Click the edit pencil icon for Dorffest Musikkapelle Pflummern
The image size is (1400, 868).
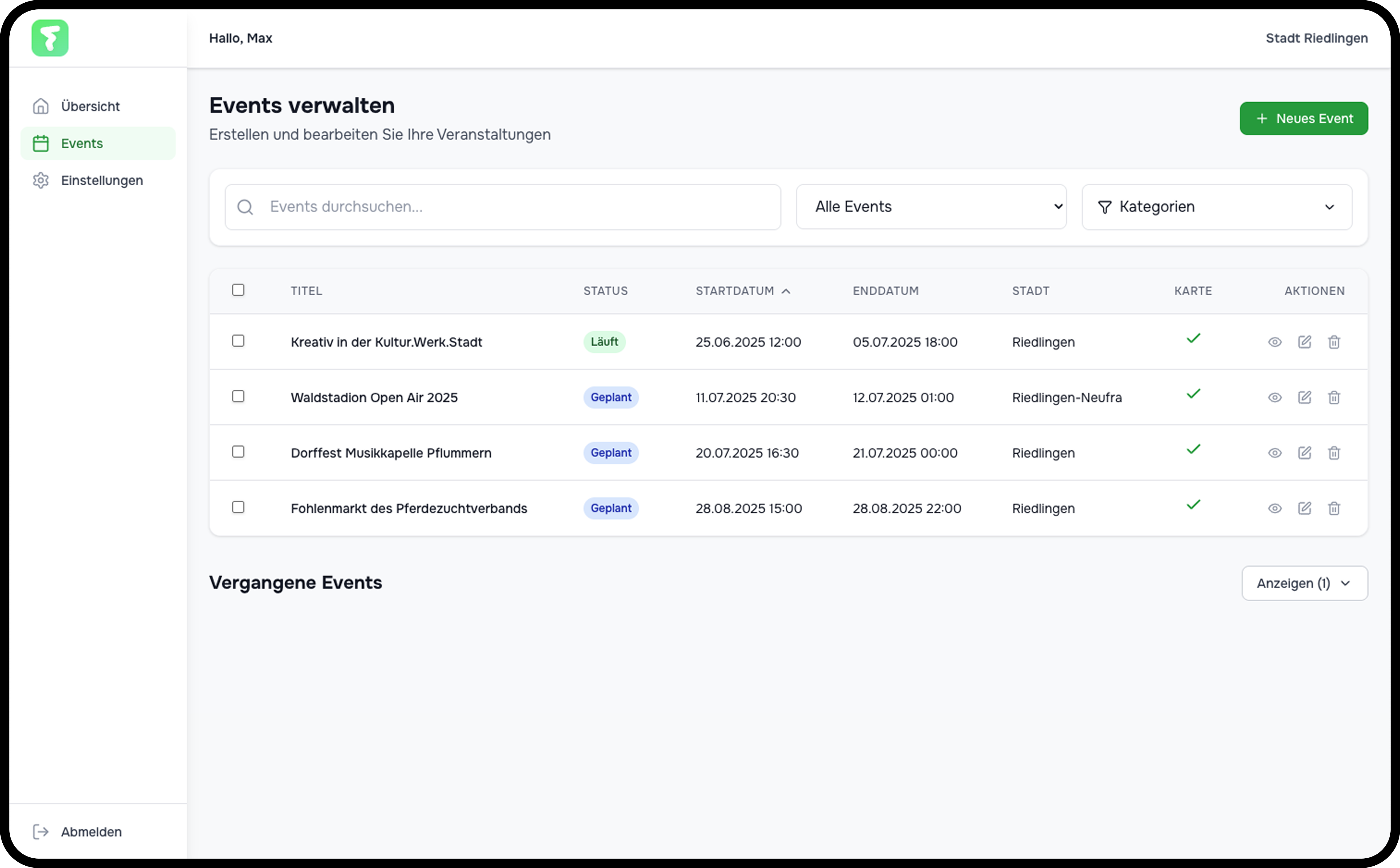click(x=1304, y=453)
